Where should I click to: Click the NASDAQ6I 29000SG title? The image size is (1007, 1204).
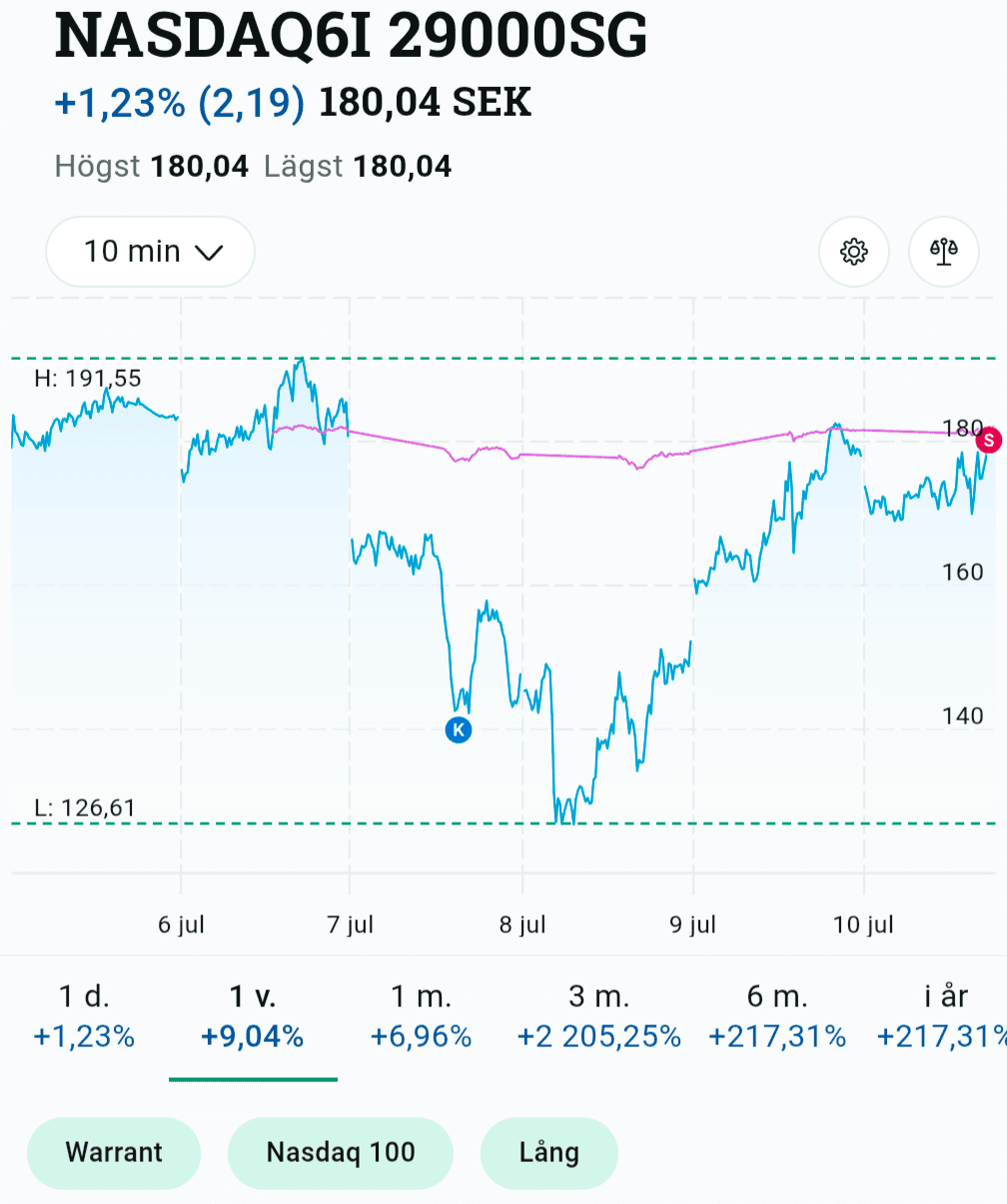click(351, 35)
